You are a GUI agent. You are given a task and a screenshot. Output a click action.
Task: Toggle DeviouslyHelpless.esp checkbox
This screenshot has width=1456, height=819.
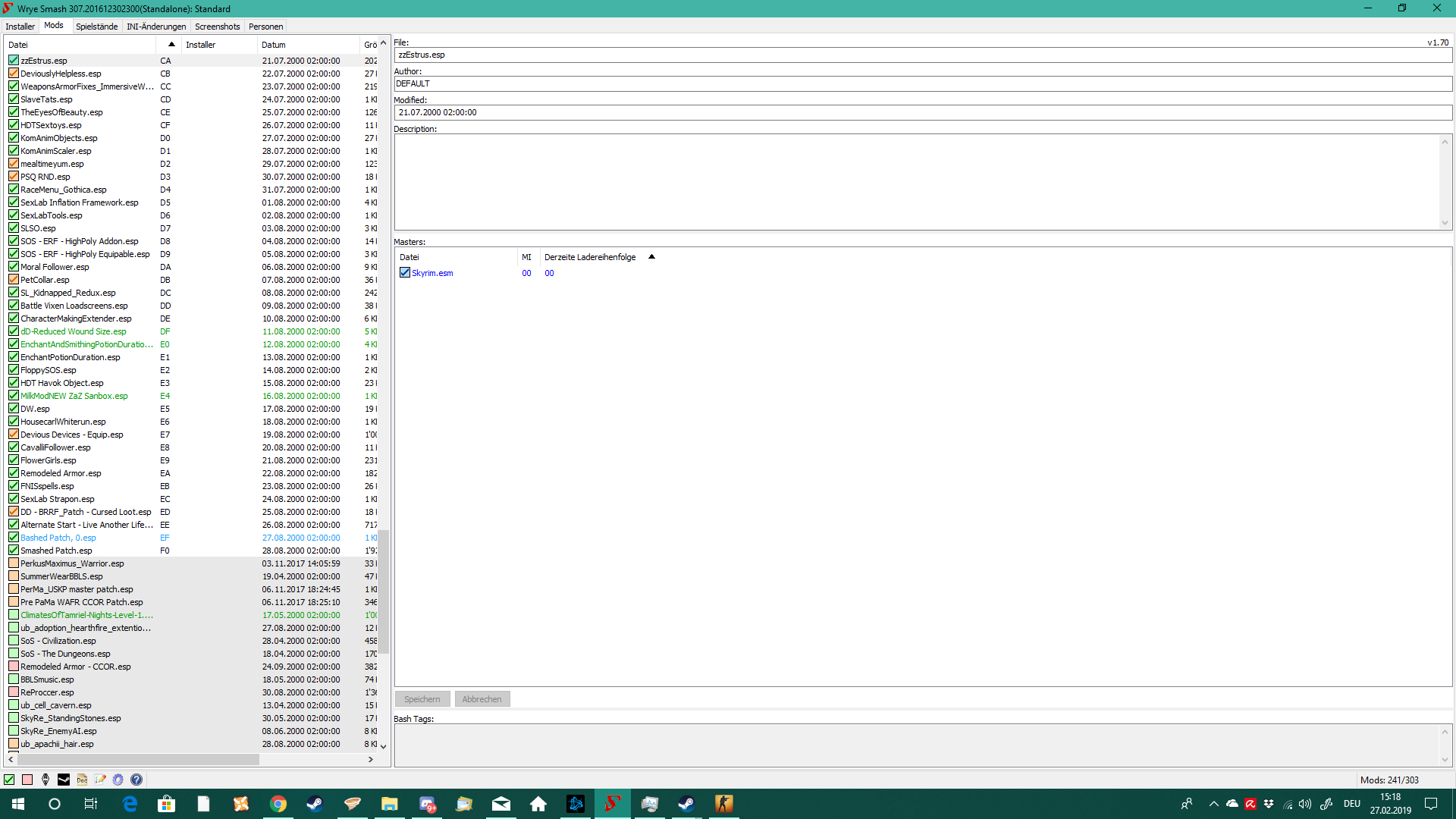tap(14, 74)
